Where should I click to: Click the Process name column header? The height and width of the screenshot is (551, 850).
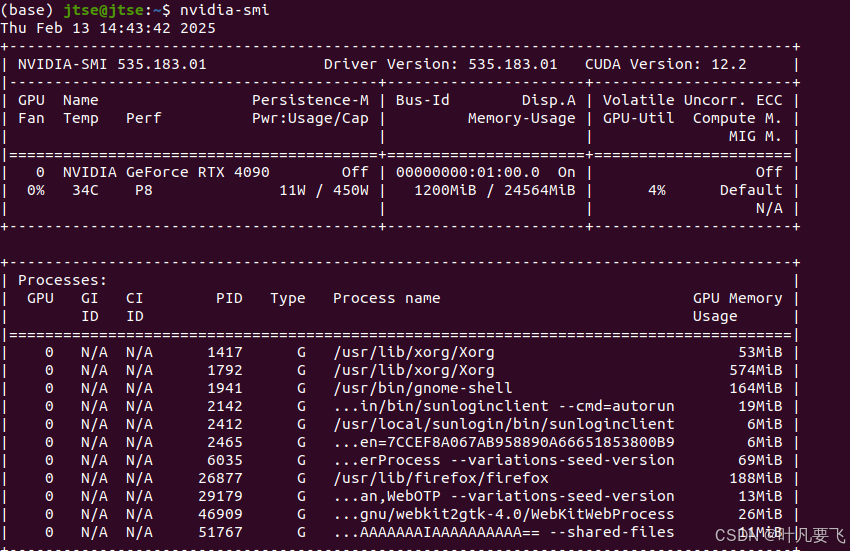click(x=387, y=298)
